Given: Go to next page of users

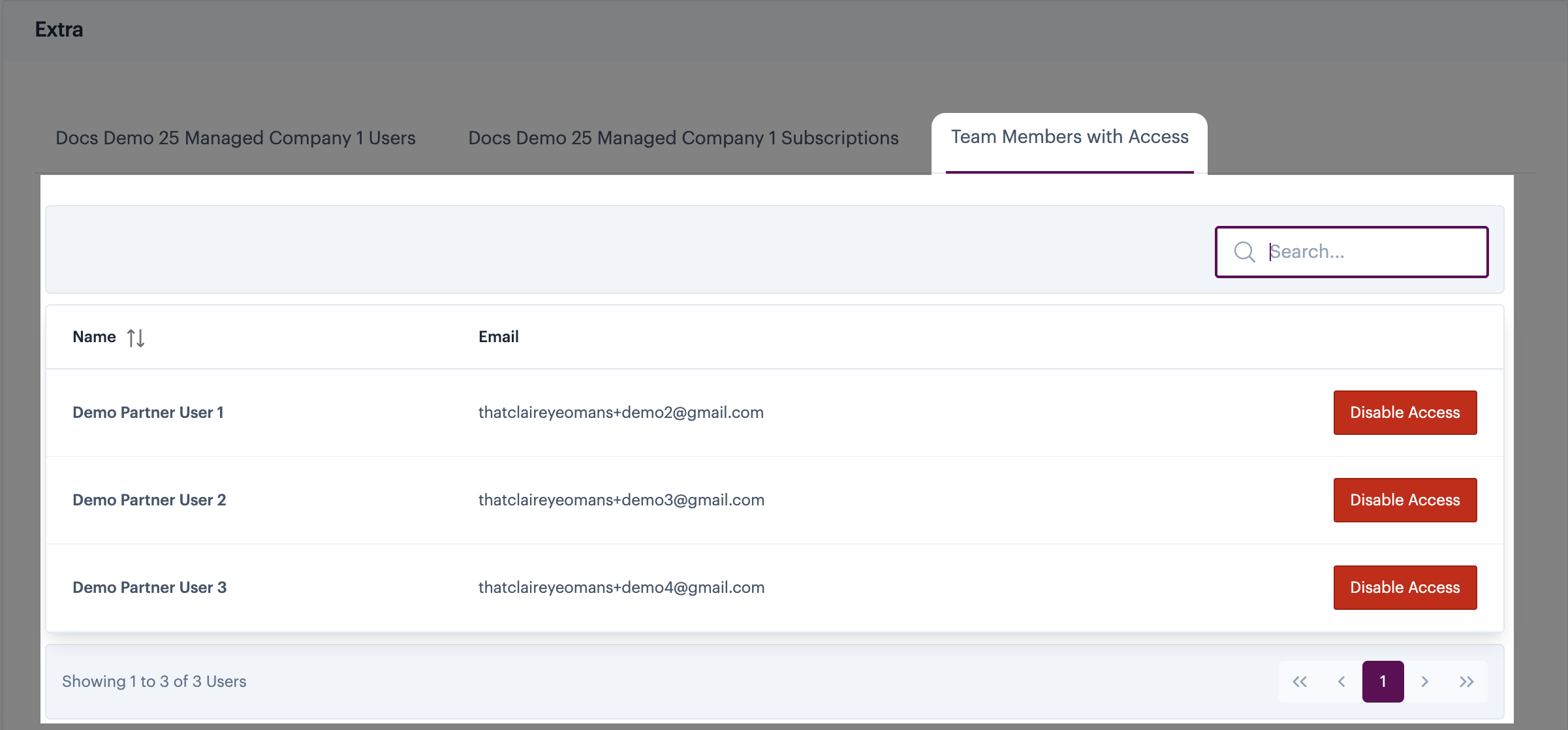Looking at the screenshot, I should [x=1425, y=682].
